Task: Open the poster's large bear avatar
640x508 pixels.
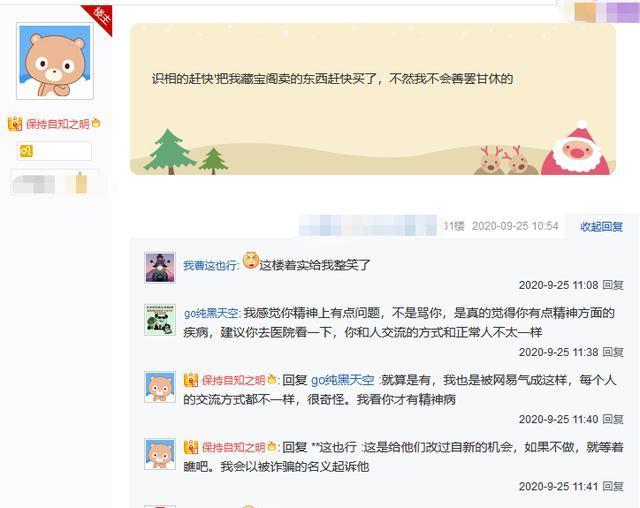Action: tap(55, 61)
